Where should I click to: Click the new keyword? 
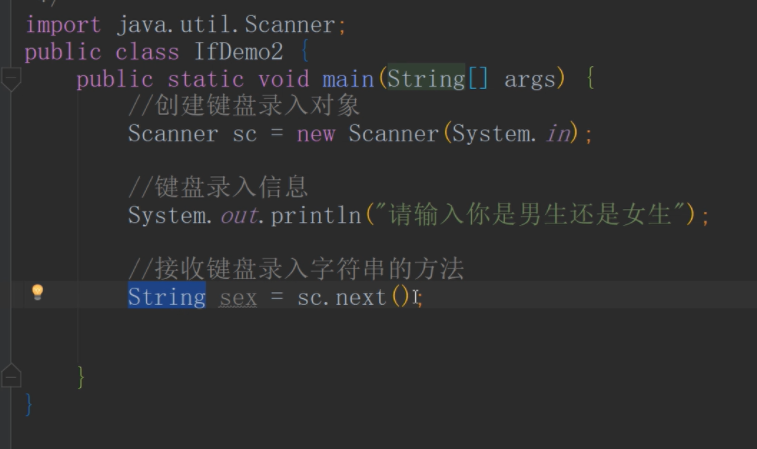316,134
